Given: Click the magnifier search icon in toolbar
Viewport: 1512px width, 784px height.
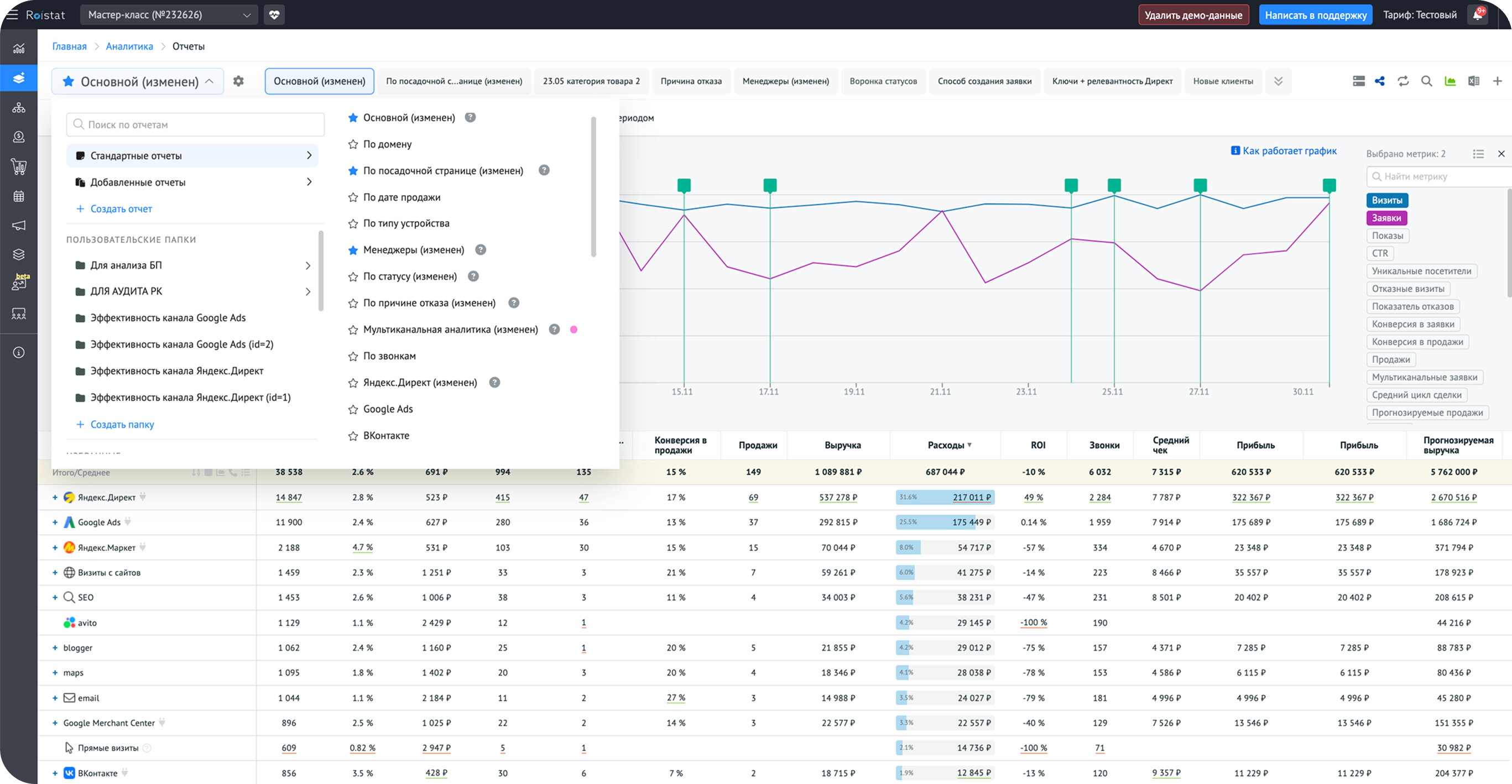Looking at the screenshot, I should 1426,81.
